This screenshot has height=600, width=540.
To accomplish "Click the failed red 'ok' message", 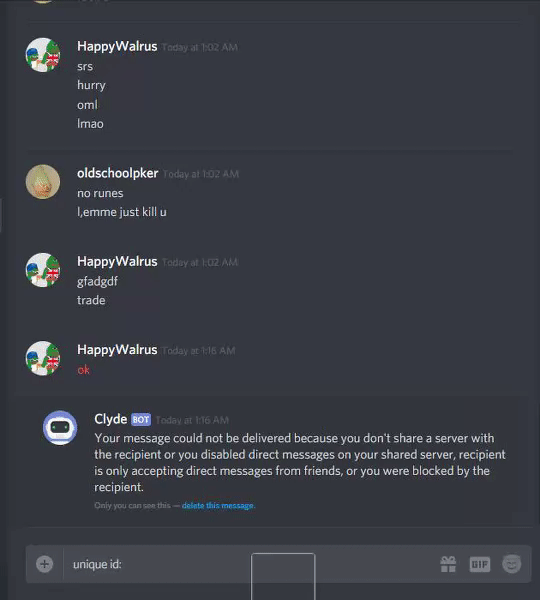I will pyautogui.click(x=83, y=370).
